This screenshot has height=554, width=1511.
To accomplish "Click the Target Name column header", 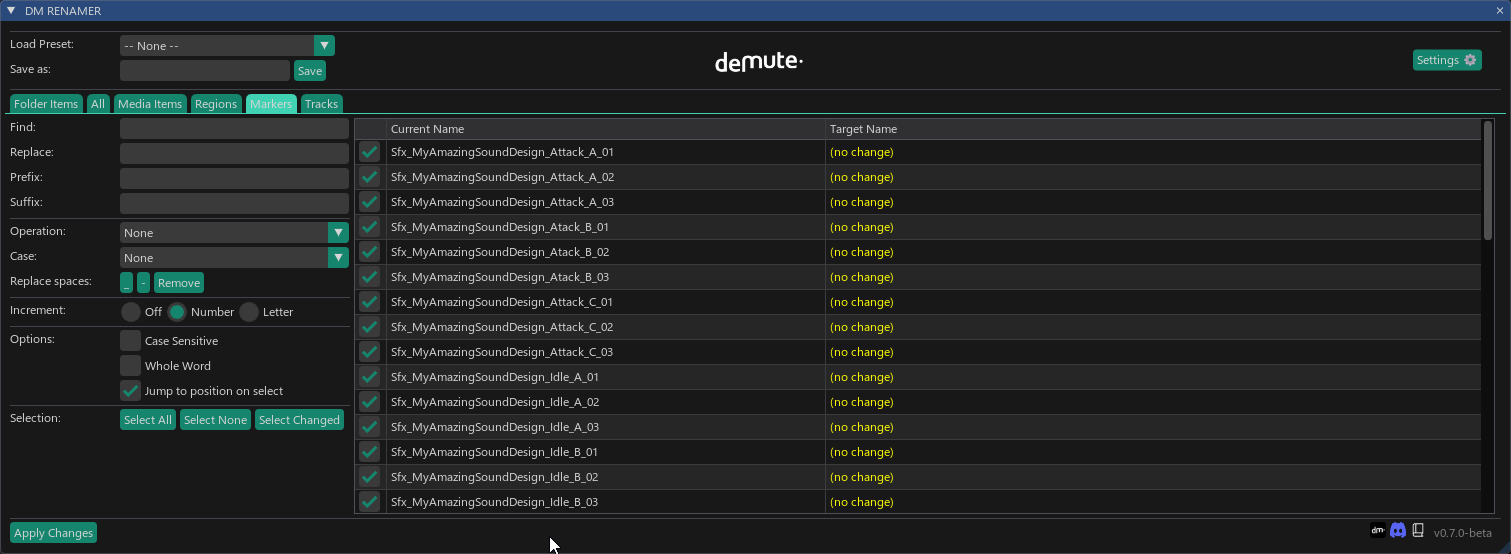I will point(1153,129).
